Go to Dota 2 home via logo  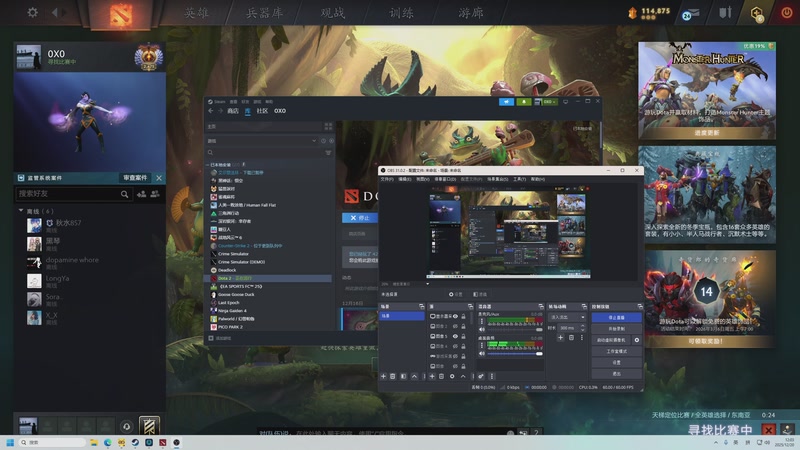coord(121,13)
